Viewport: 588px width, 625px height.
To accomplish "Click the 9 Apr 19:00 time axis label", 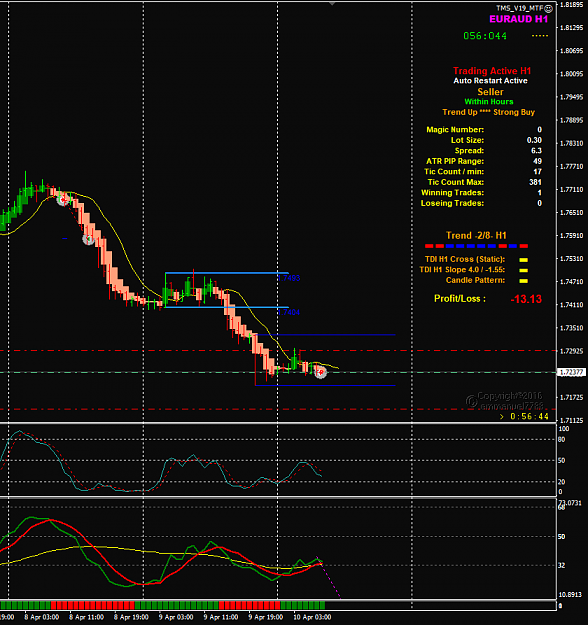I will pos(265,617).
